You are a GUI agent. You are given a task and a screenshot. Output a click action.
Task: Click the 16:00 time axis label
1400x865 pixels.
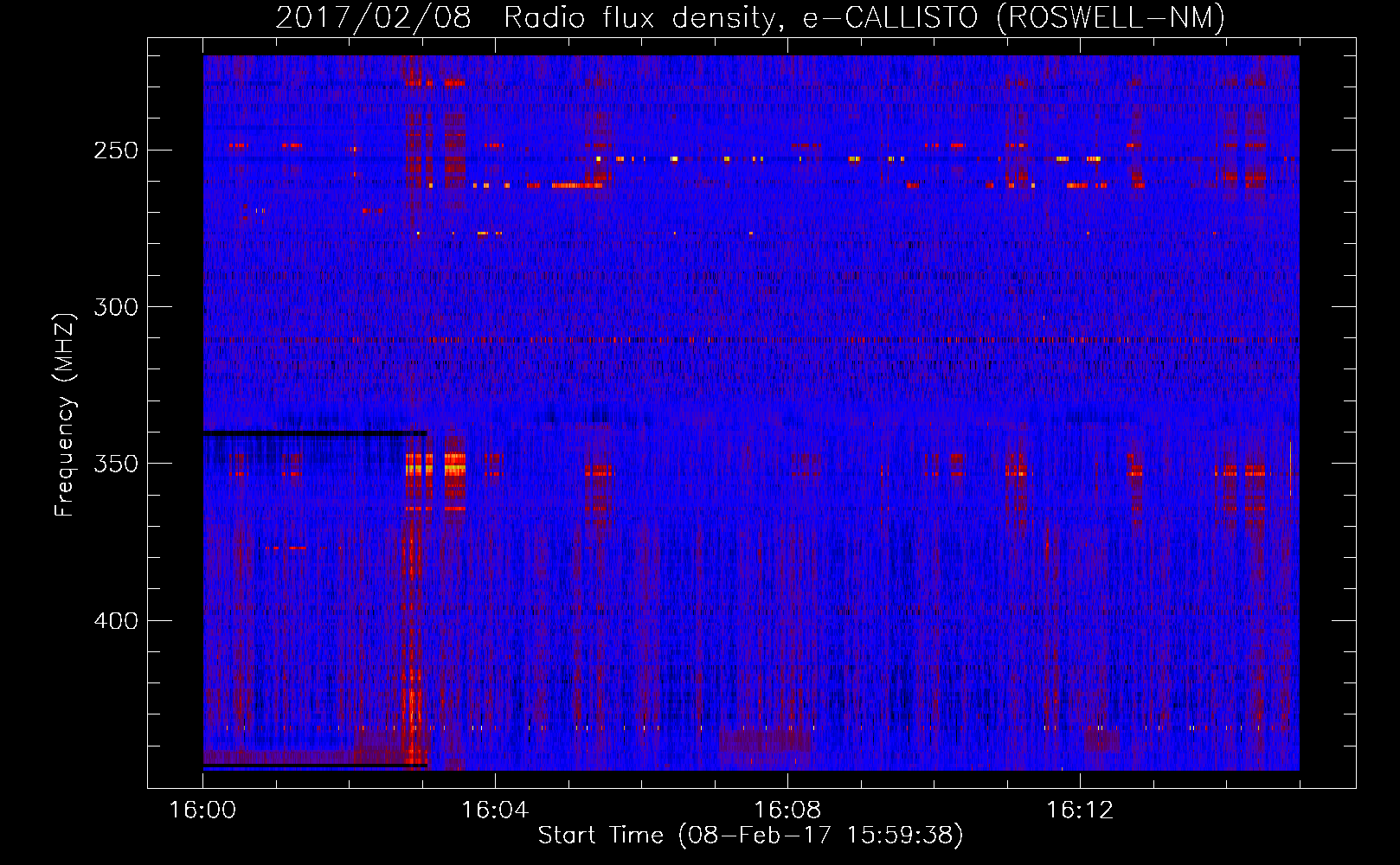[202, 811]
